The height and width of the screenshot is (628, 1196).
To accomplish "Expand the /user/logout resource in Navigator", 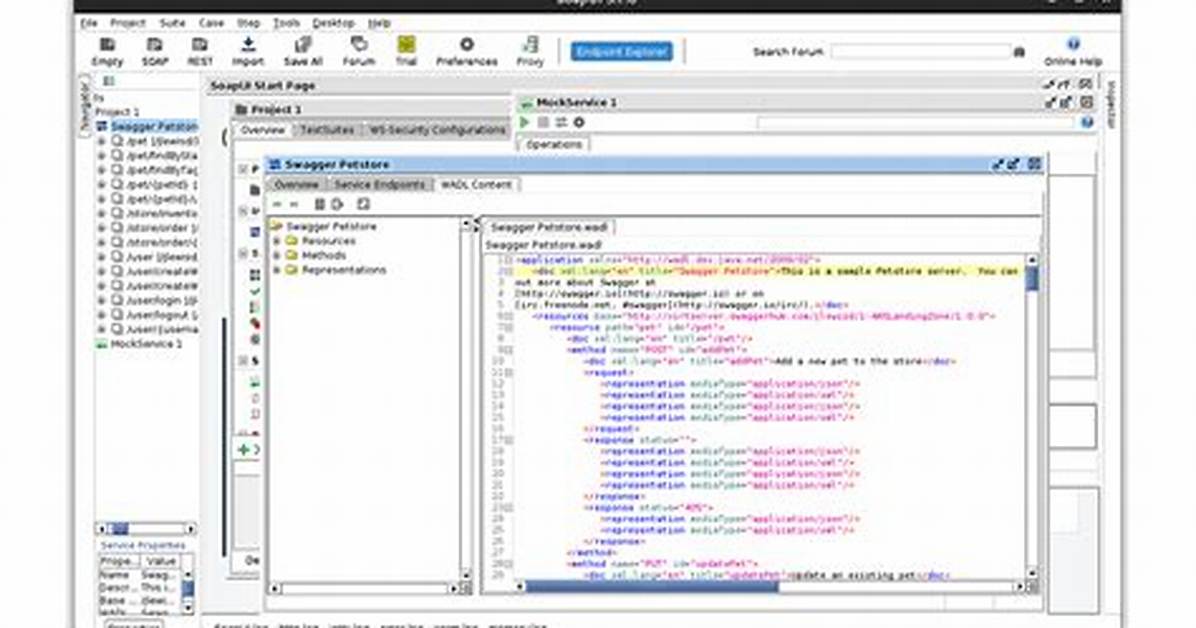I will pyautogui.click(x=102, y=315).
